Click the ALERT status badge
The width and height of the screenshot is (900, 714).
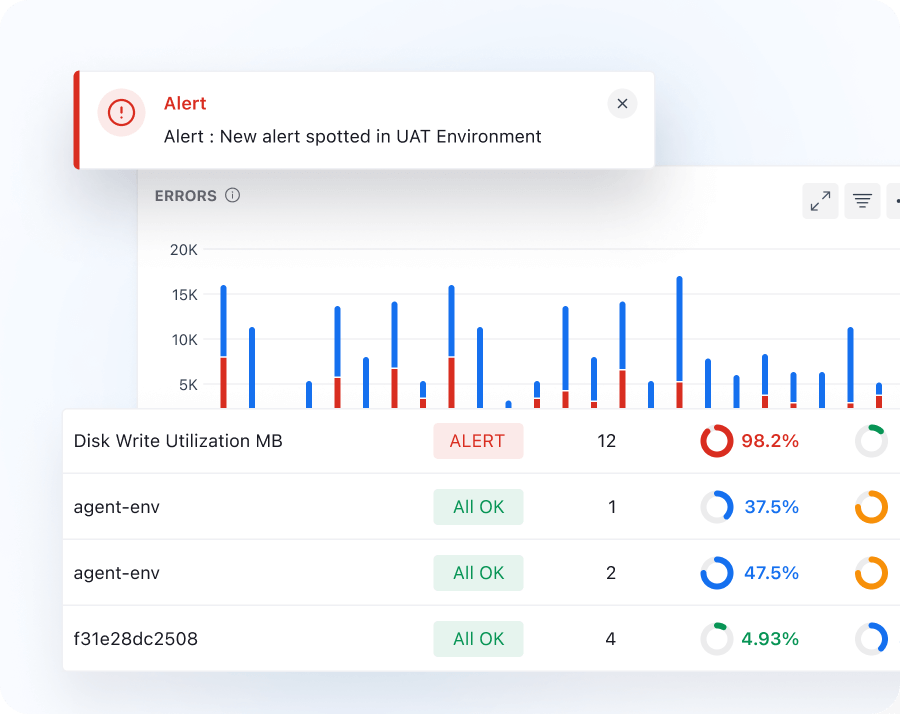click(x=478, y=441)
